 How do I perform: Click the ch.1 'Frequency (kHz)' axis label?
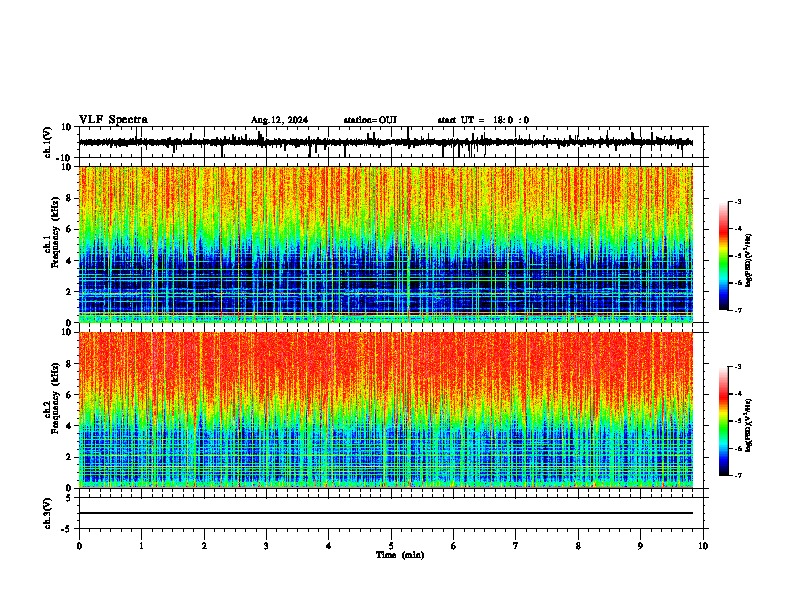point(55,233)
